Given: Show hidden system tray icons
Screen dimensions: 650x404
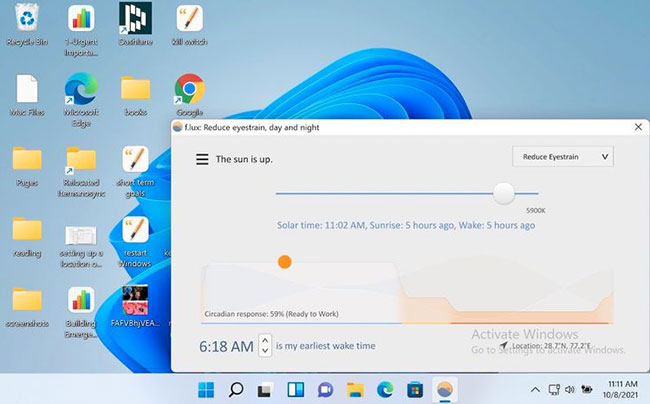Looking at the screenshot, I should pyautogui.click(x=535, y=389).
